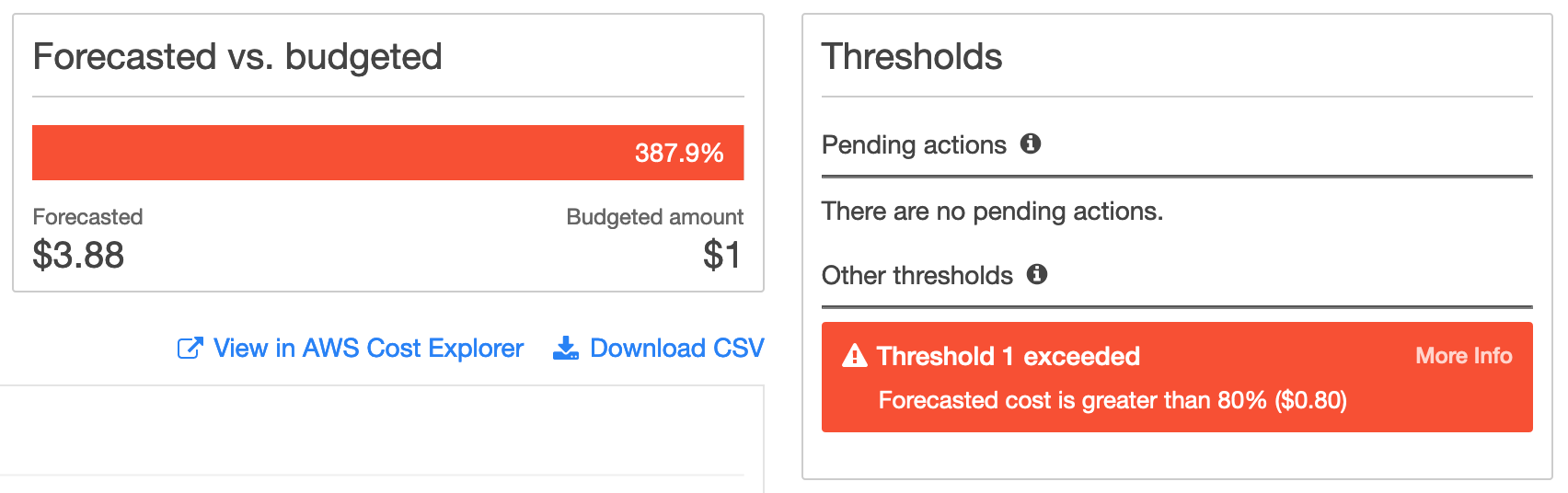Click the Pending actions section label
Screen dimensions: 1568x493
coord(914,145)
